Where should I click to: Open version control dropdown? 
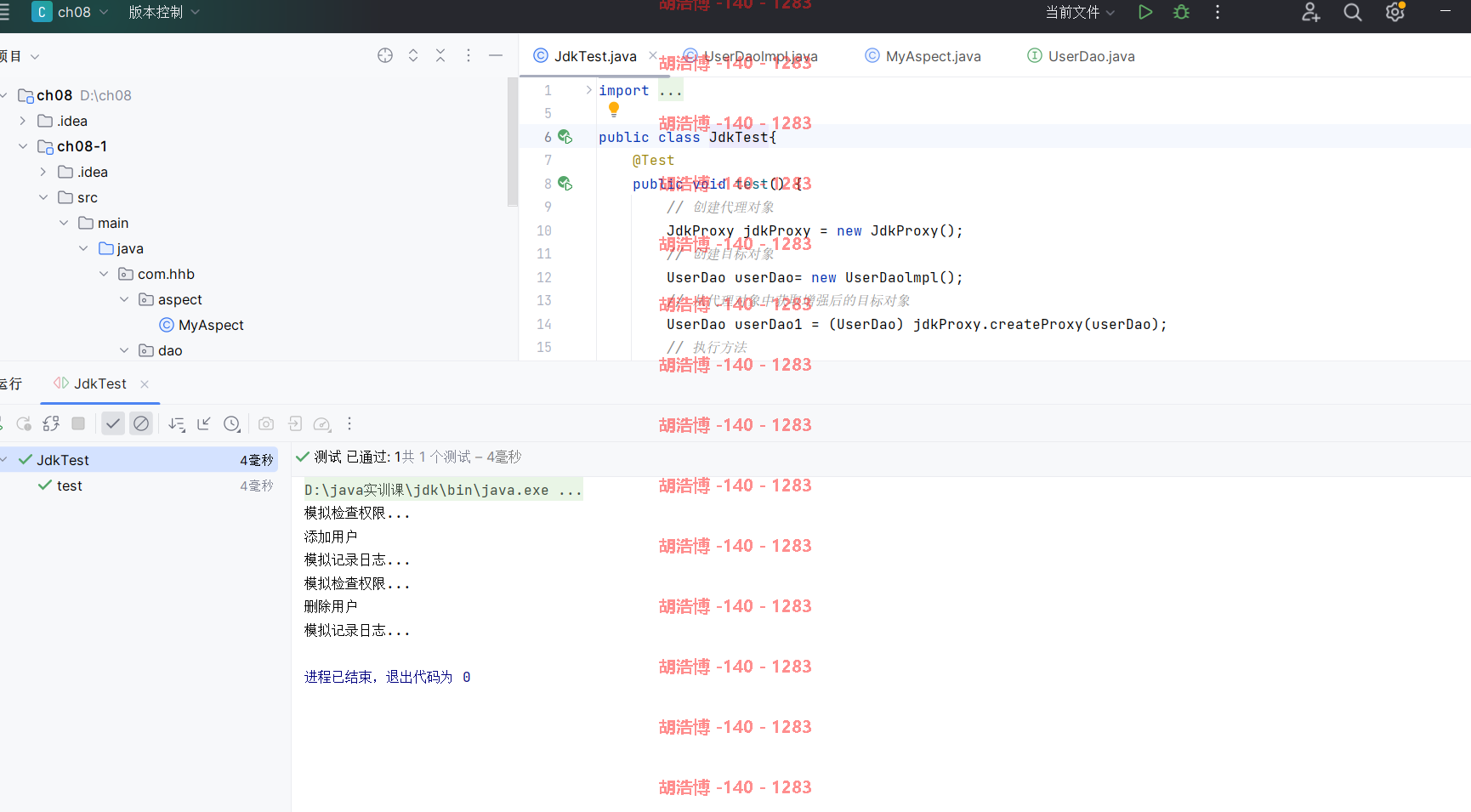pyautogui.click(x=164, y=12)
